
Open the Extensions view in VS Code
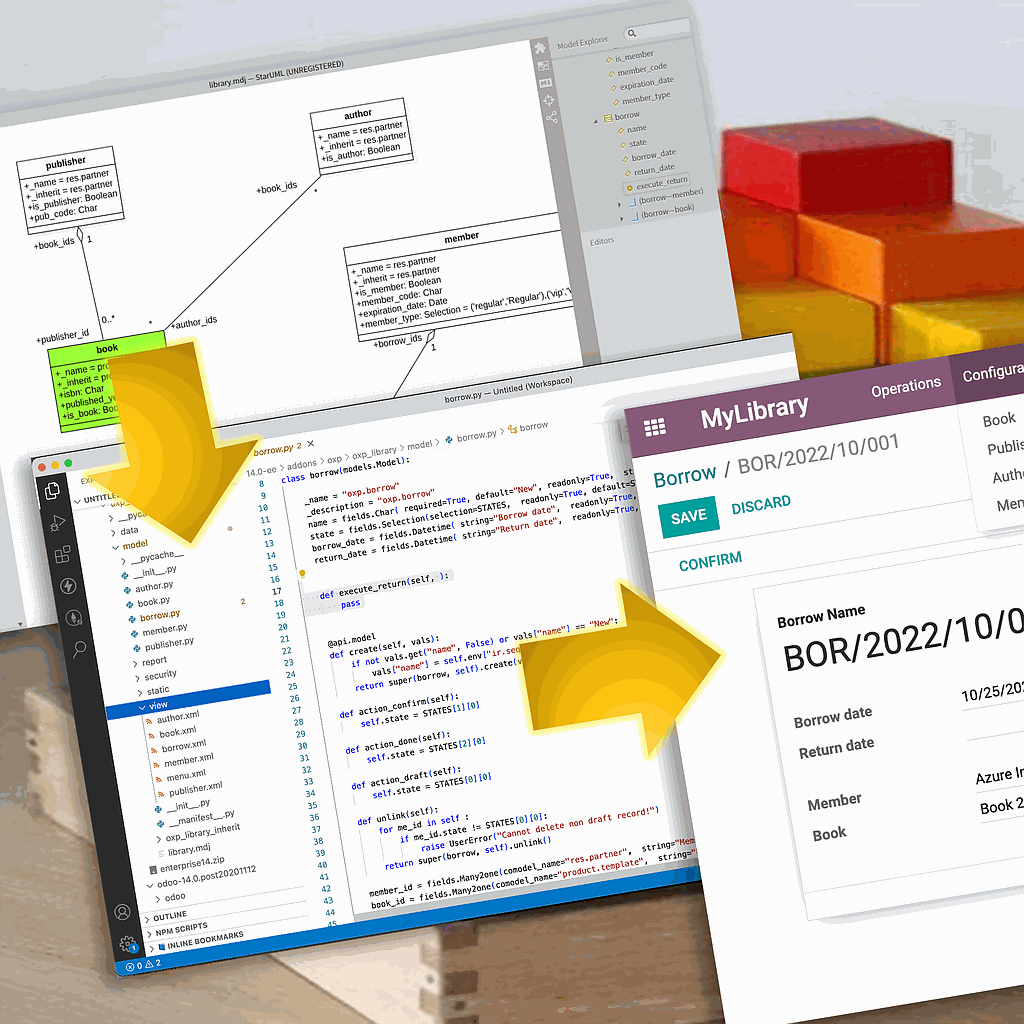(x=63, y=554)
